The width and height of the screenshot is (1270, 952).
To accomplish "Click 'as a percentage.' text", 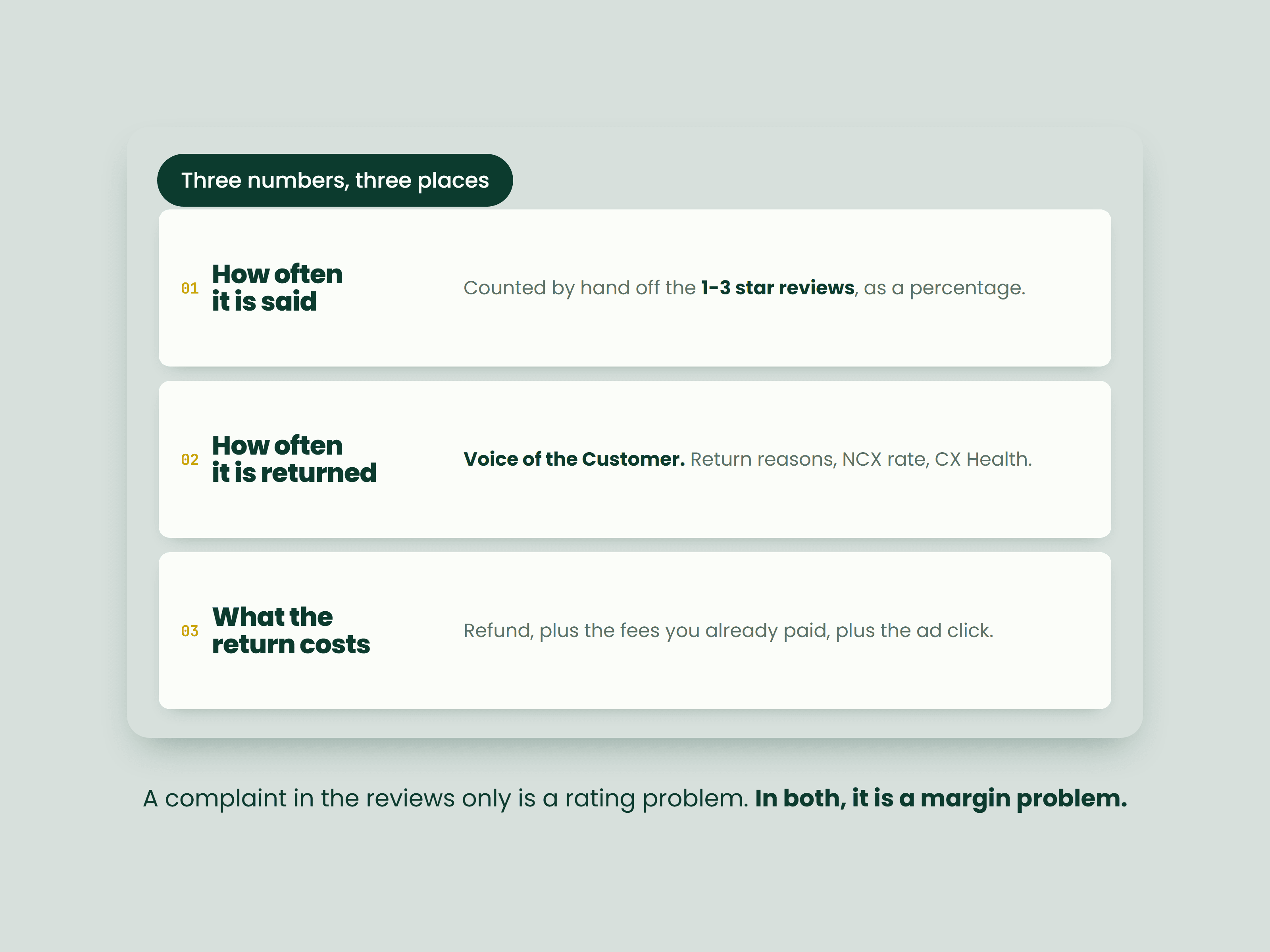I will click(945, 288).
